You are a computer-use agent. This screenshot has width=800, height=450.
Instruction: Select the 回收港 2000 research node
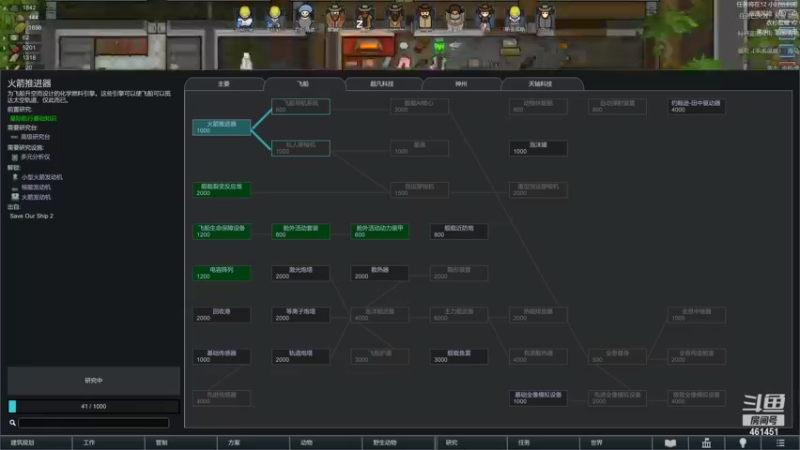tap(221, 315)
